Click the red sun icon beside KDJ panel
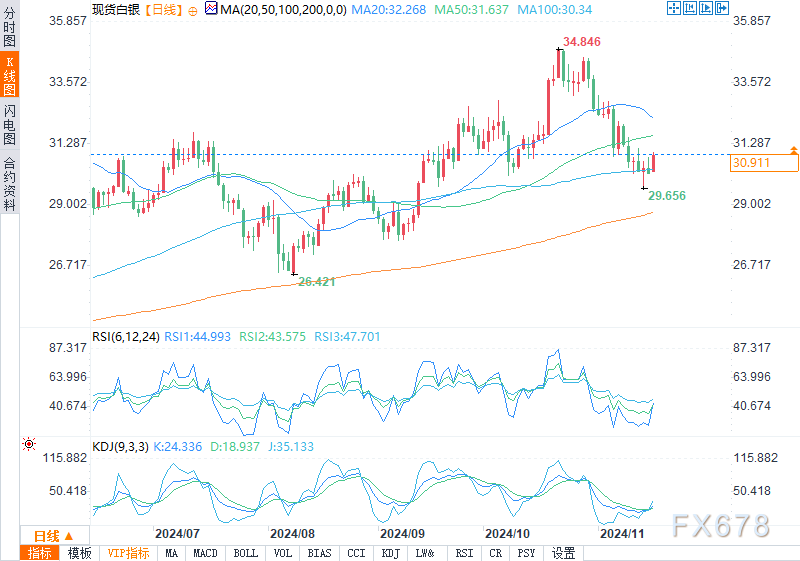Image resolution: width=800 pixels, height=561 pixels. tap(30, 443)
